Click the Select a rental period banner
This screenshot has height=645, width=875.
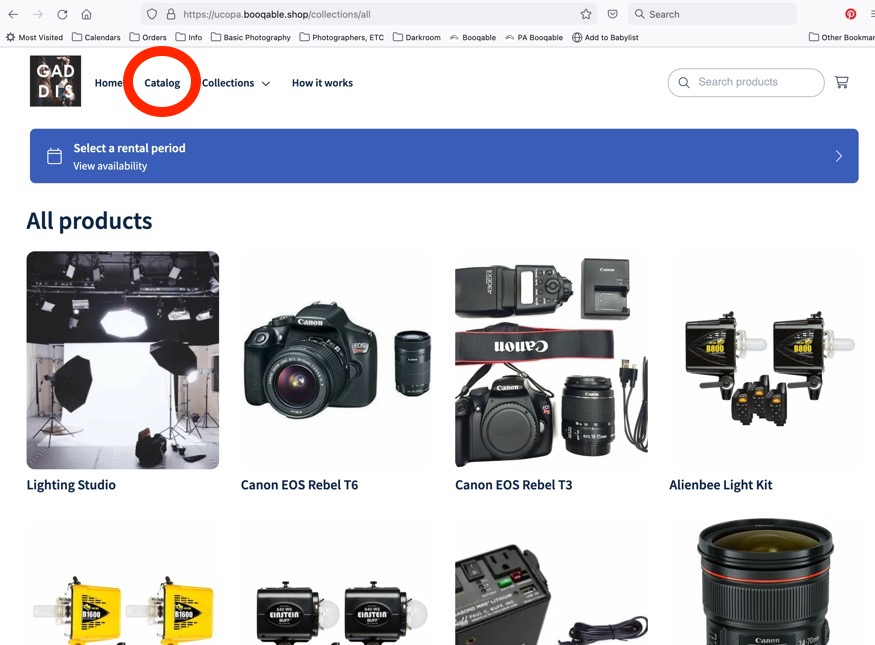(x=444, y=156)
